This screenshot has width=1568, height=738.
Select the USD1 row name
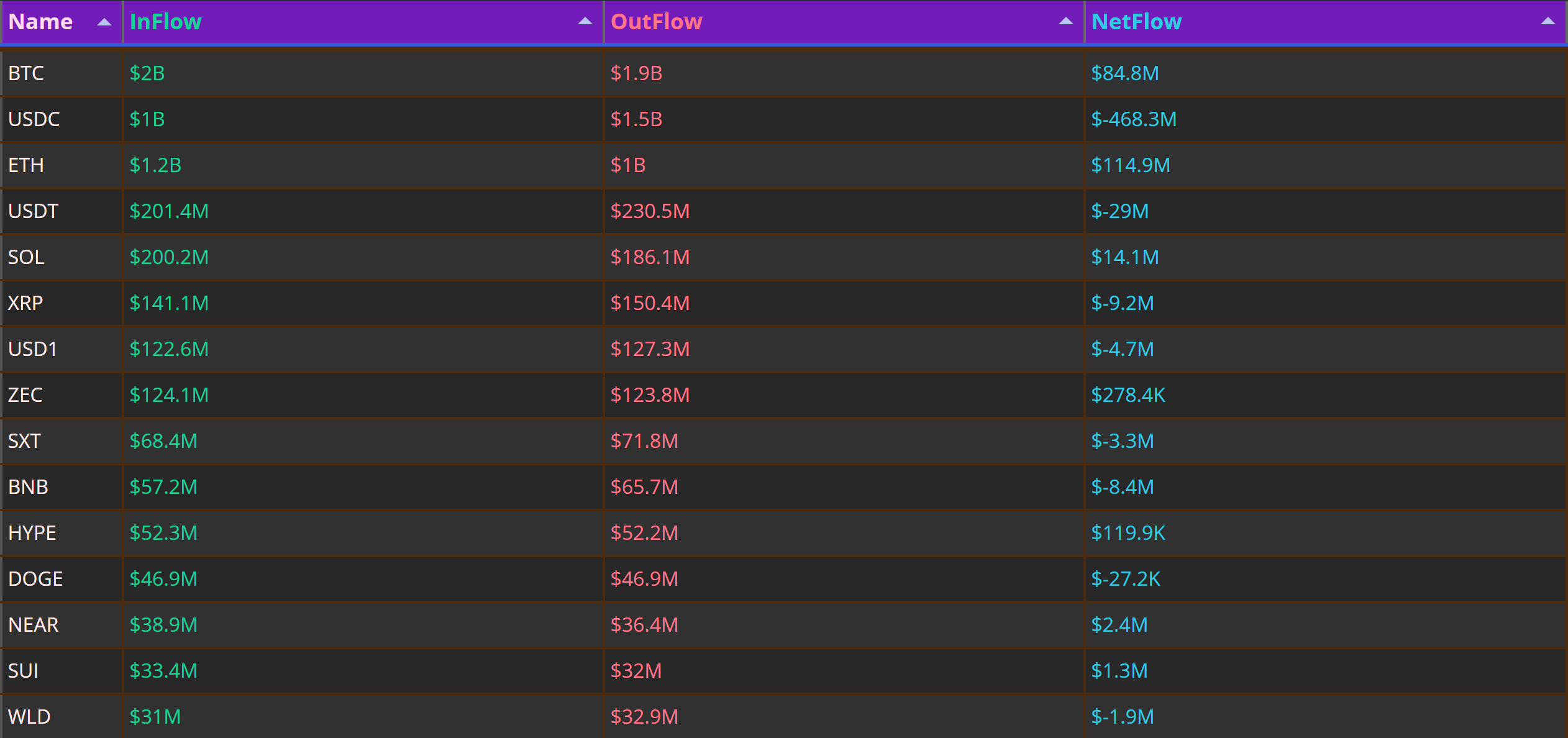[x=33, y=349]
